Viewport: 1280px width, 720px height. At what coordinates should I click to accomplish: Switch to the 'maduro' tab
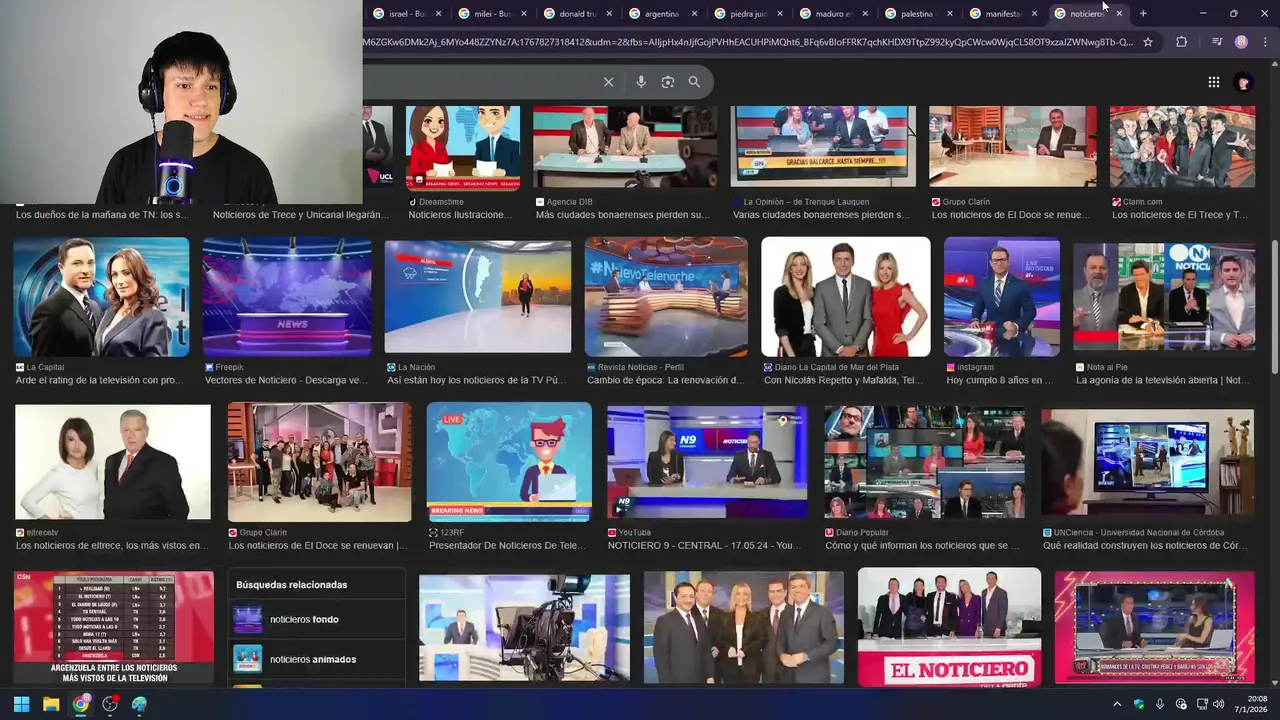[832, 14]
